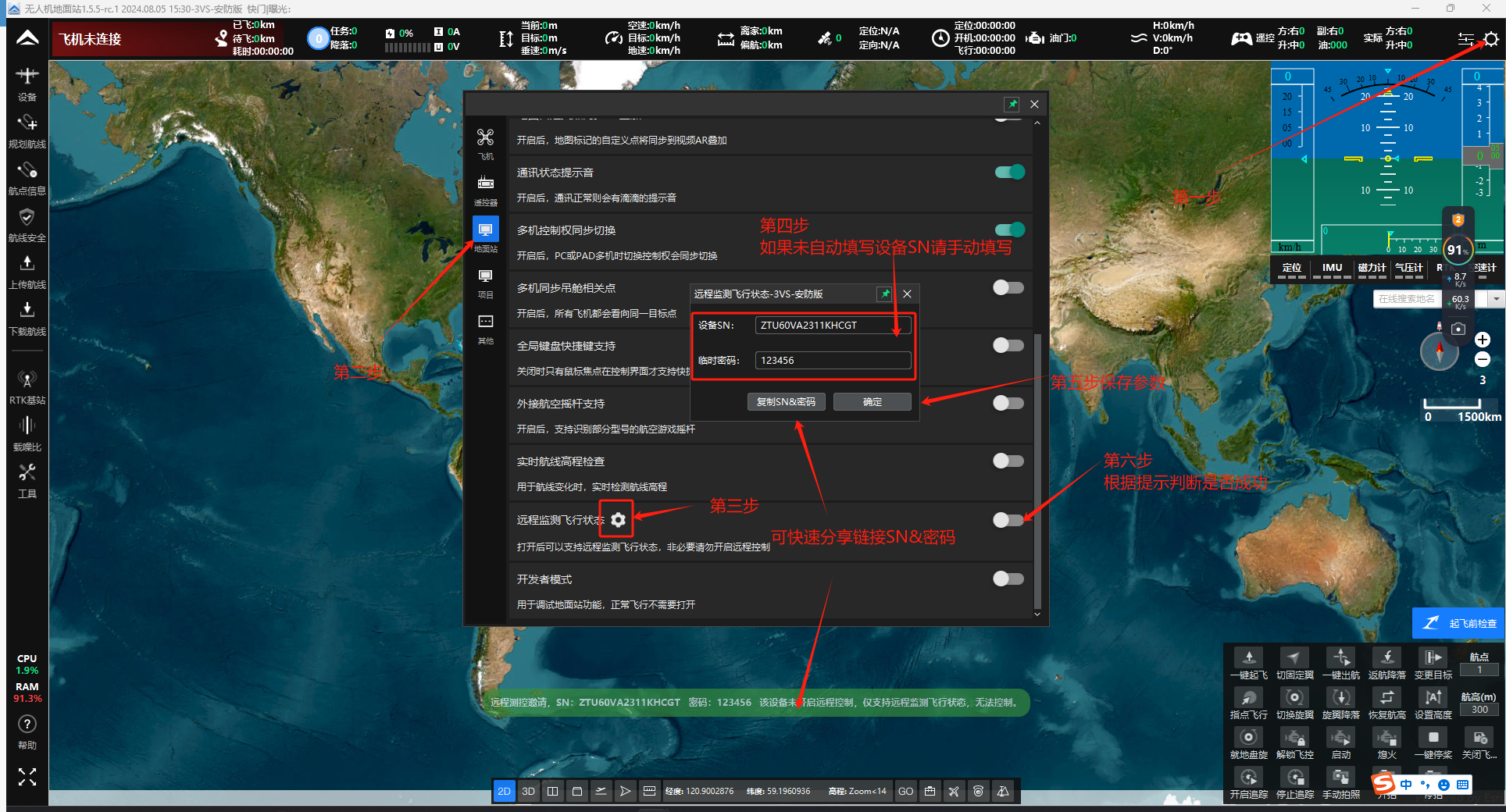Click the map screenshot camera icon
Viewport: 1506px width, 812px height.
pyautogui.click(x=1458, y=329)
